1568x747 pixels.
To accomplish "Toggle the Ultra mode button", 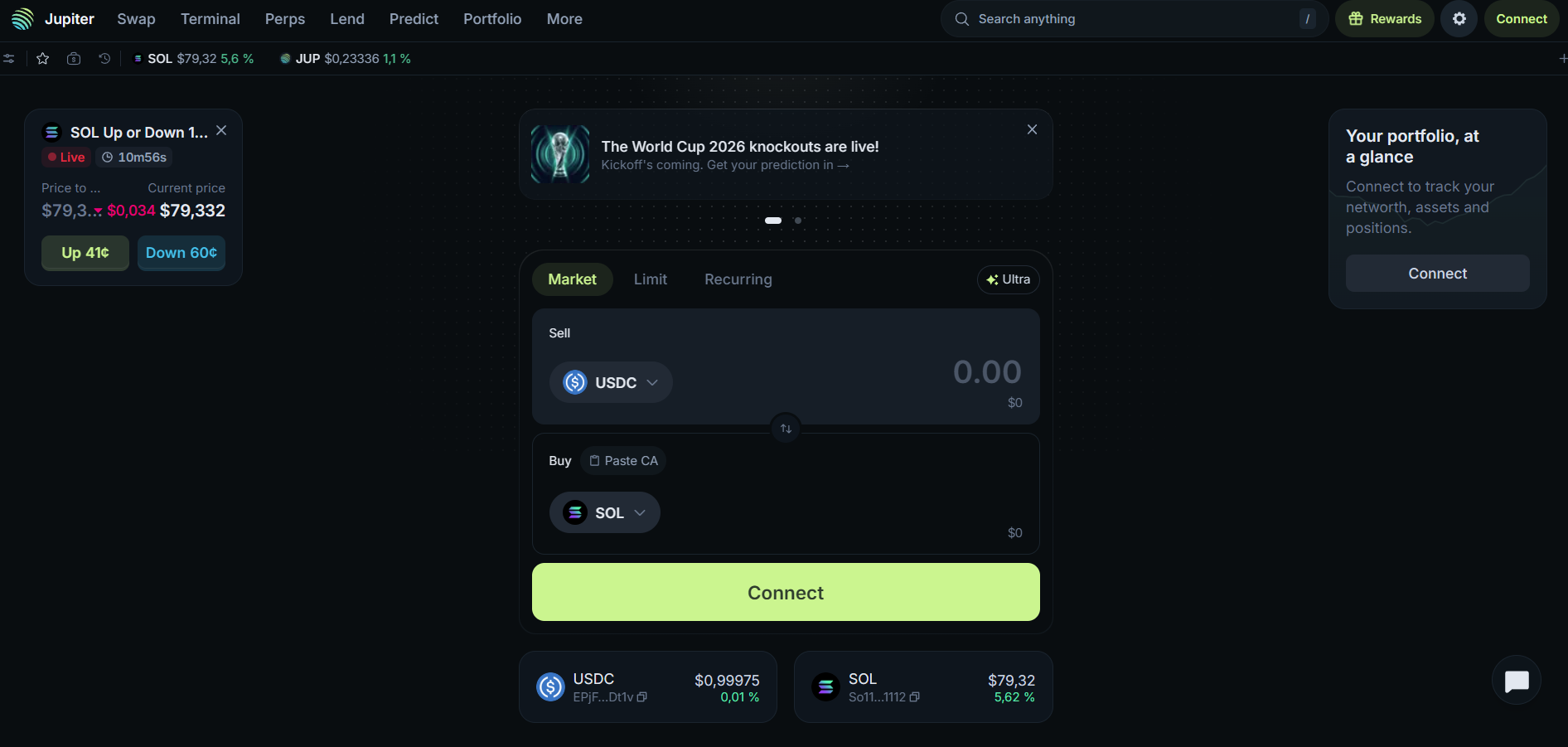I will (x=1008, y=279).
